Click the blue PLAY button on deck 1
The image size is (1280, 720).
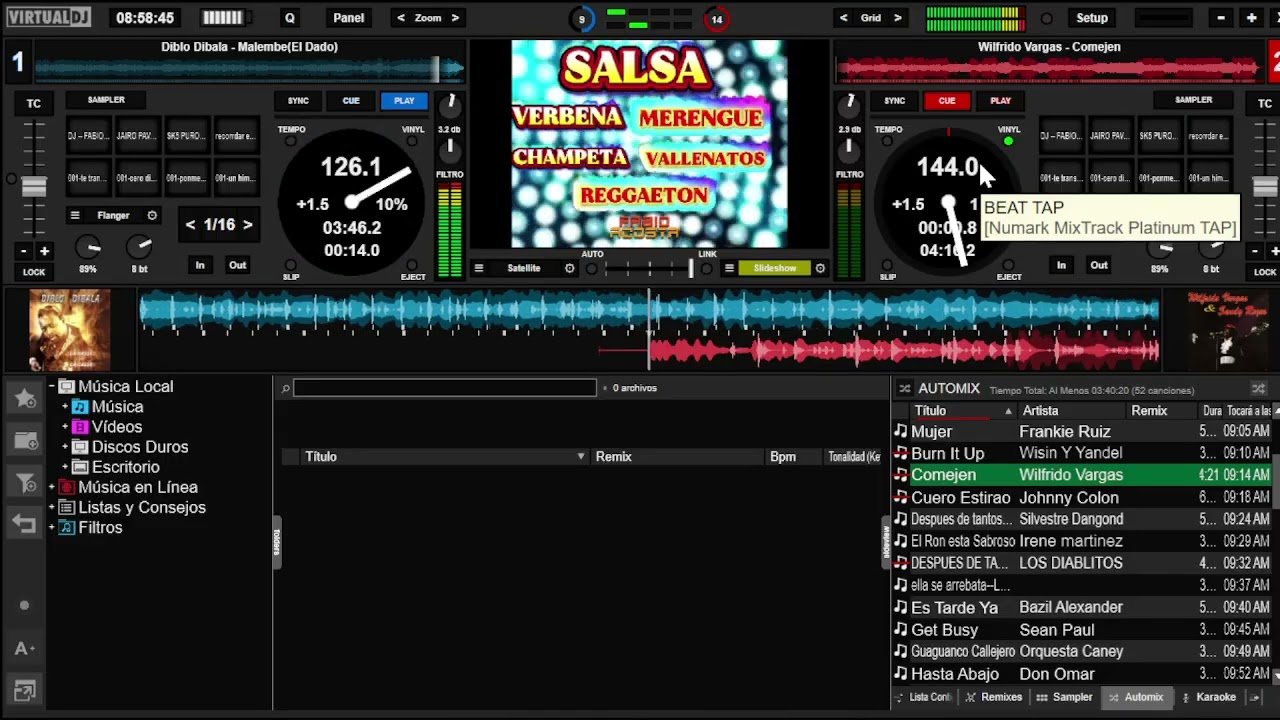click(x=404, y=100)
